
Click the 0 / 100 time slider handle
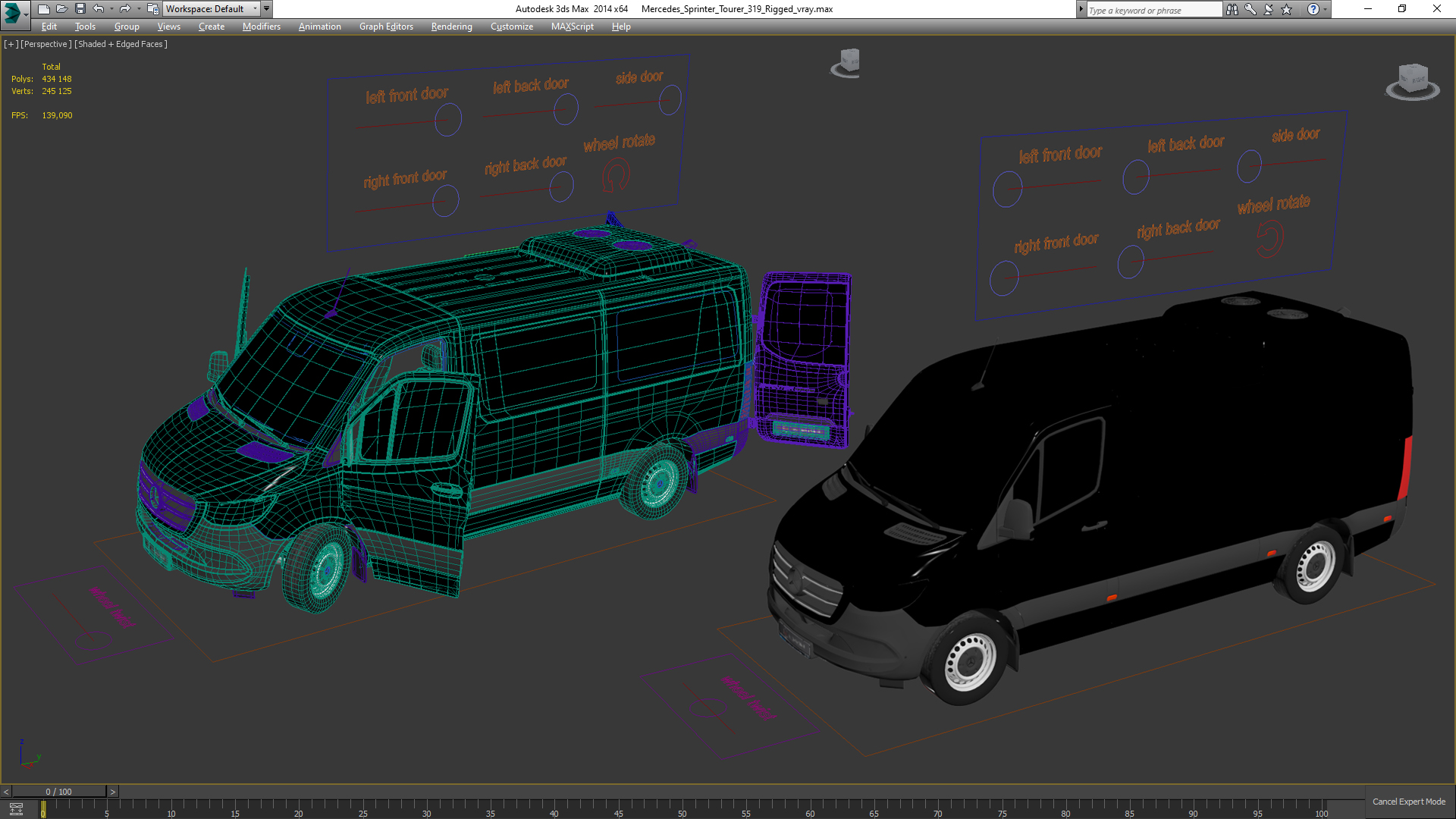pos(59,792)
